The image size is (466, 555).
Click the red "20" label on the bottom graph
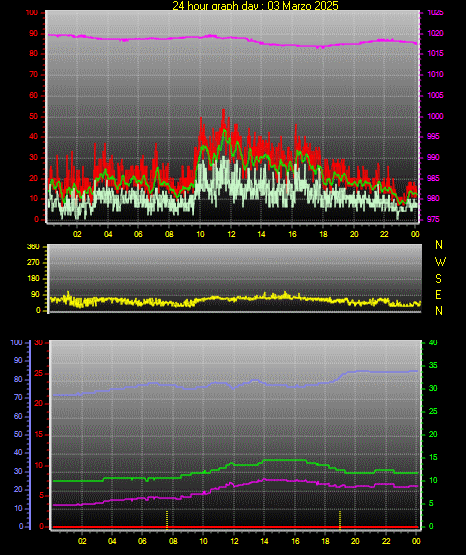(x=39, y=404)
